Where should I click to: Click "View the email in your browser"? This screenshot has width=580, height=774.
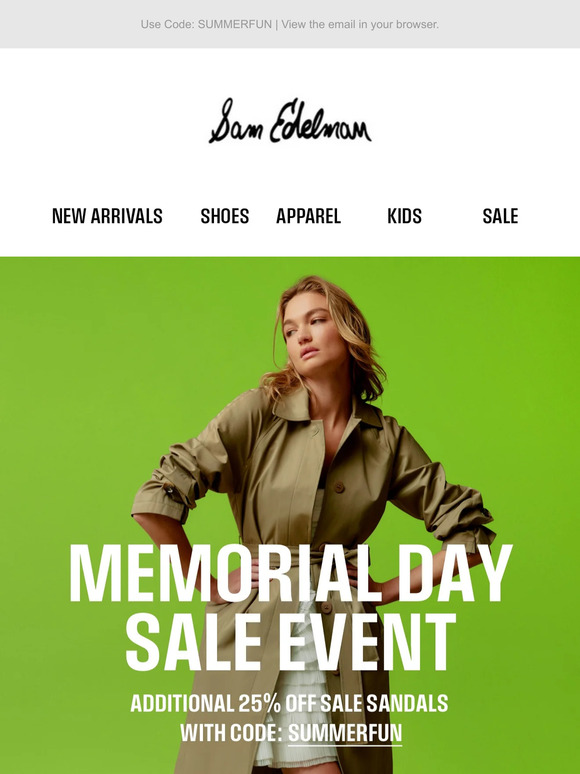(360, 24)
